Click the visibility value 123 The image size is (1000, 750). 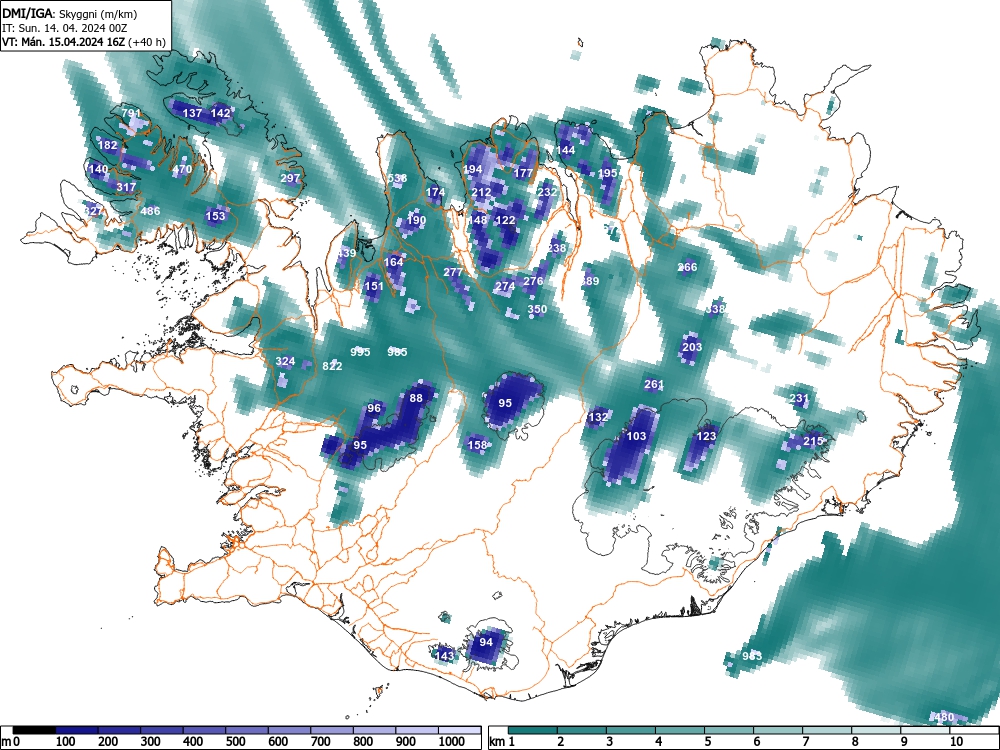706,436
